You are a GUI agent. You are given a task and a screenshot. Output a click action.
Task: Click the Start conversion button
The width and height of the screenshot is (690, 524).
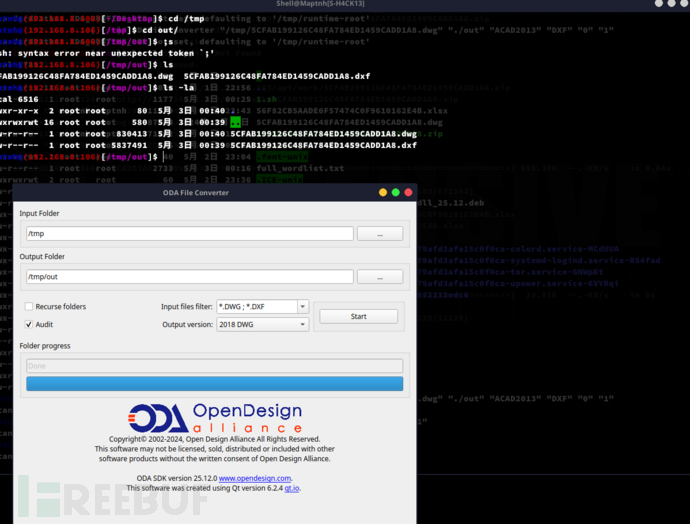(358, 316)
